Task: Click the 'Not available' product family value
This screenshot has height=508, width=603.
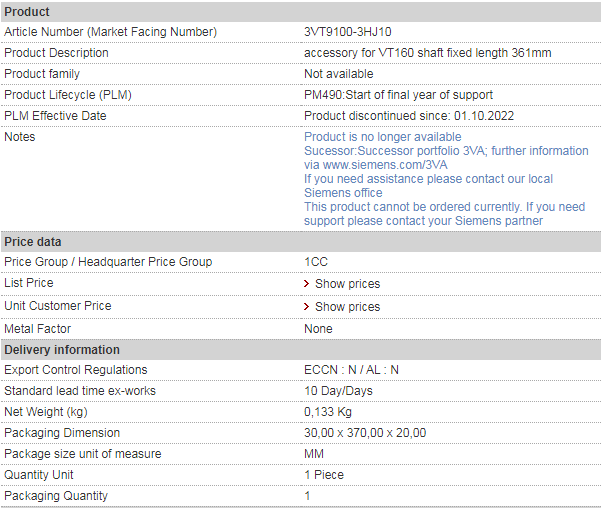Action: point(338,74)
